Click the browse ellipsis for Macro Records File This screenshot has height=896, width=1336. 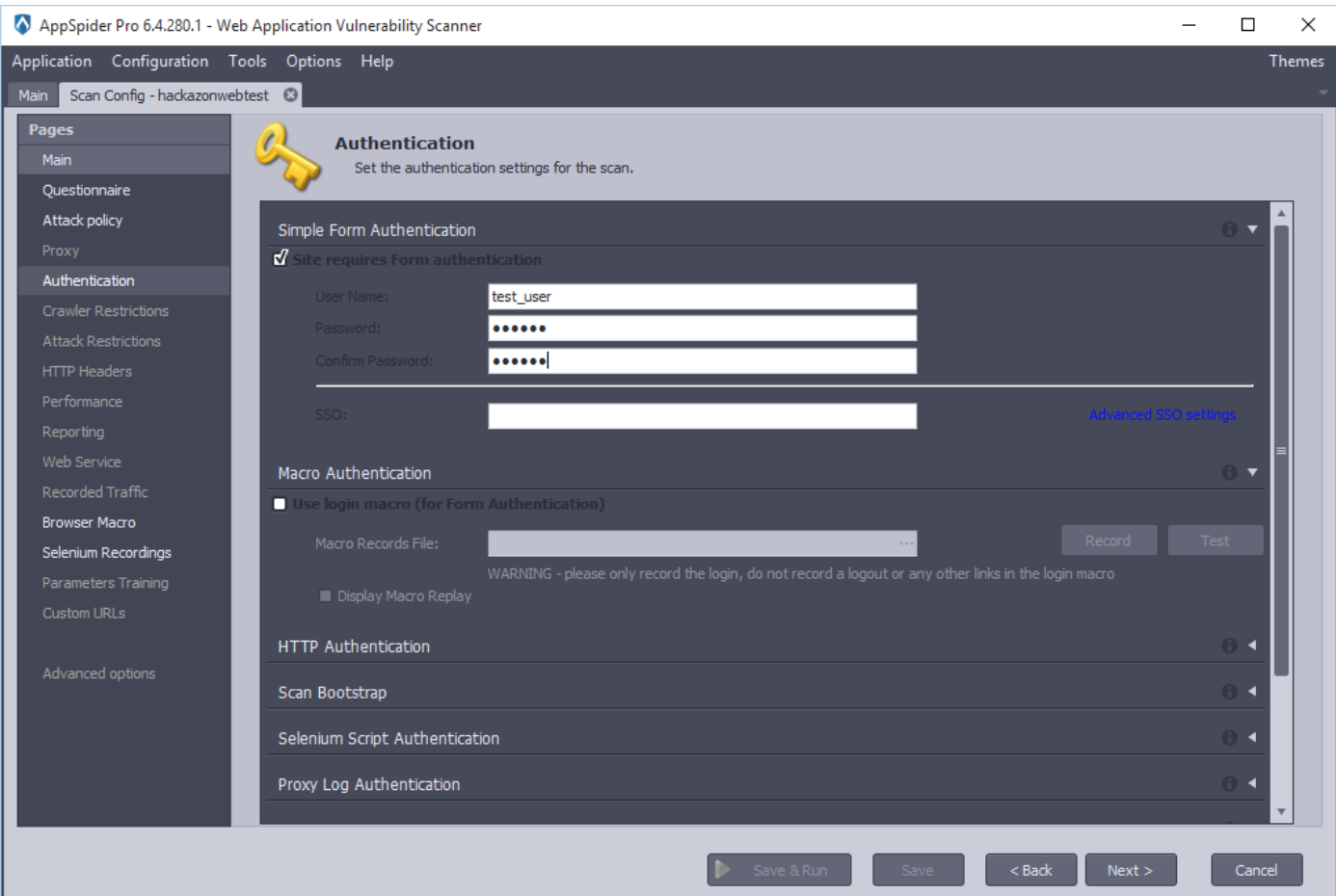(906, 543)
